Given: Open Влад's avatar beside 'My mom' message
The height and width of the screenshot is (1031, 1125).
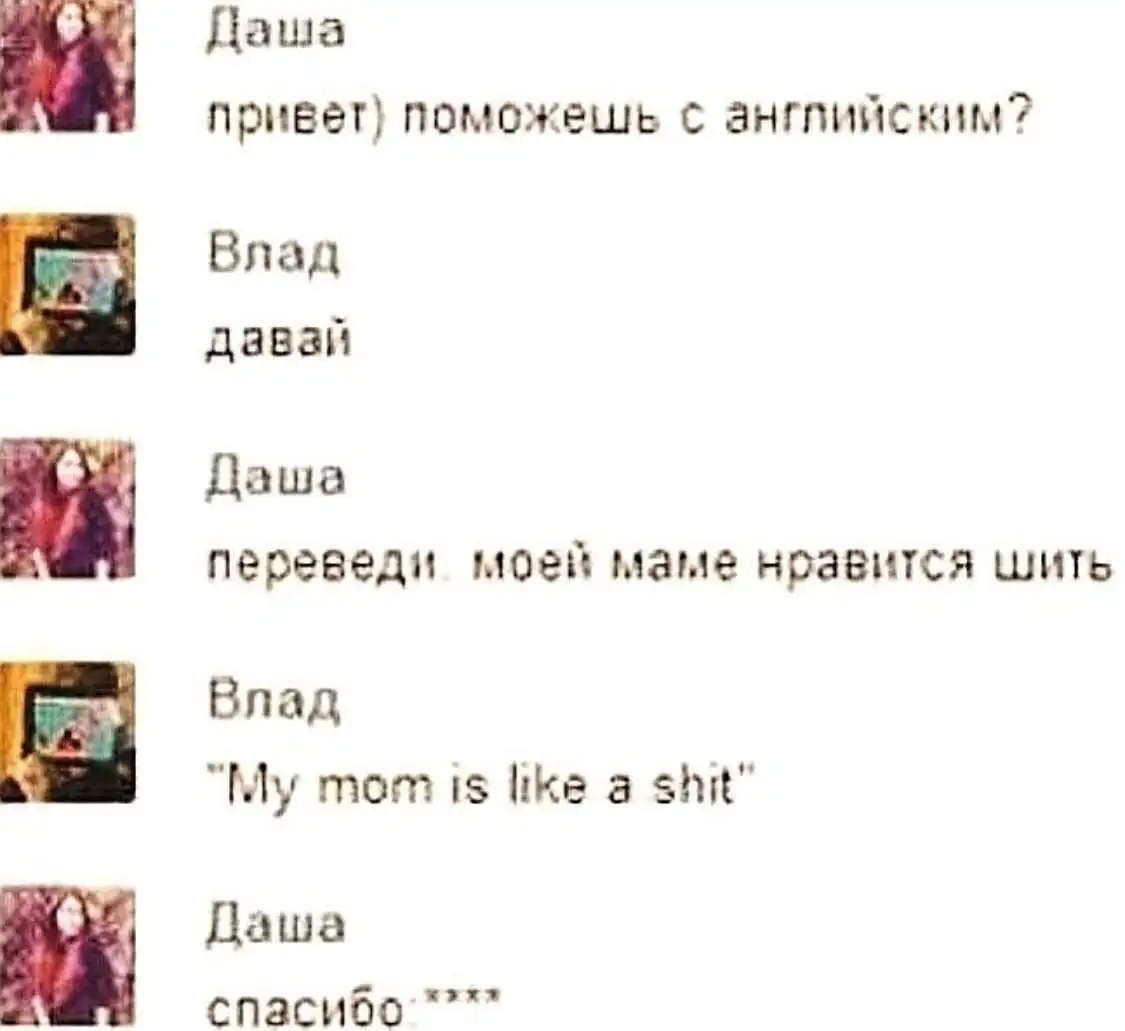Looking at the screenshot, I should click(x=67, y=733).
